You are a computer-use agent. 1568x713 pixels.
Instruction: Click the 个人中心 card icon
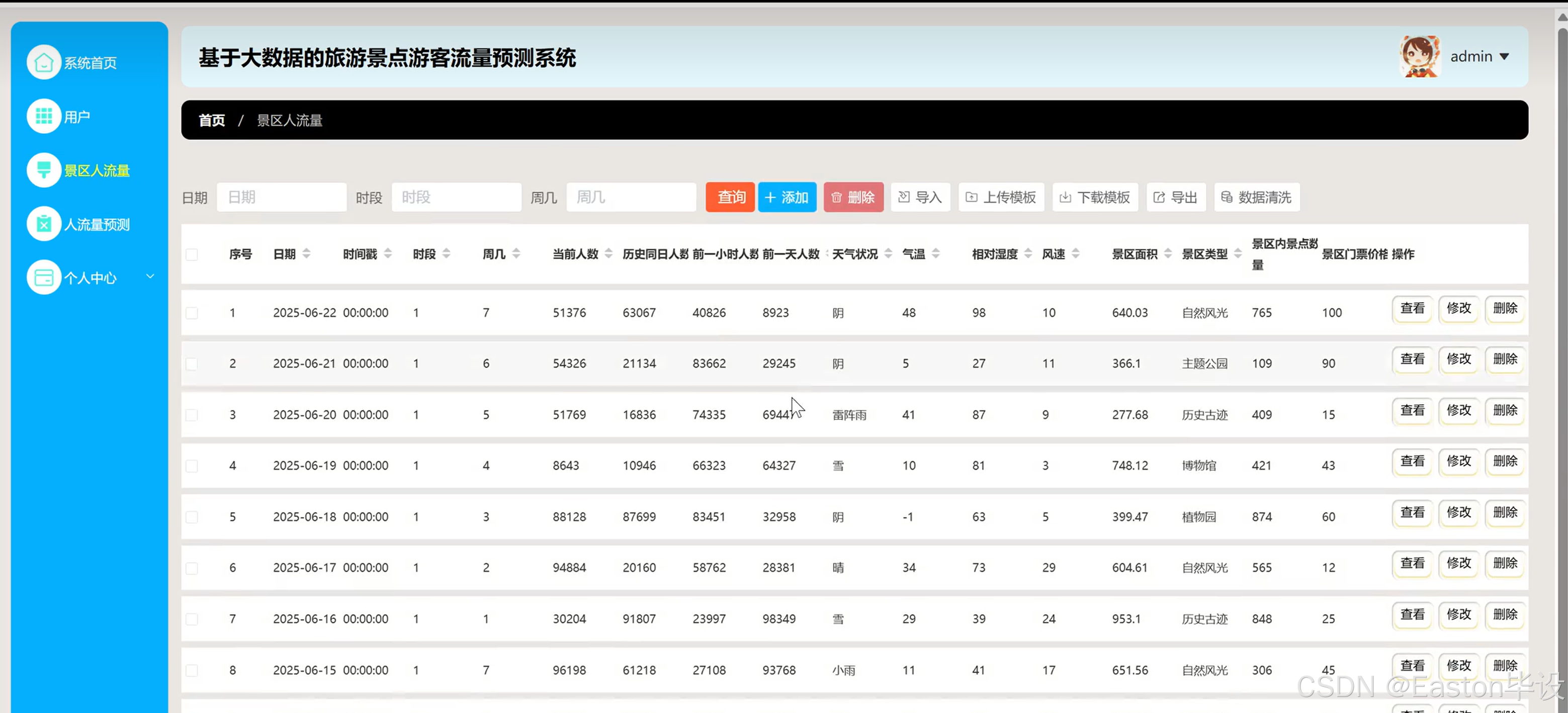(x=44, y=278)
